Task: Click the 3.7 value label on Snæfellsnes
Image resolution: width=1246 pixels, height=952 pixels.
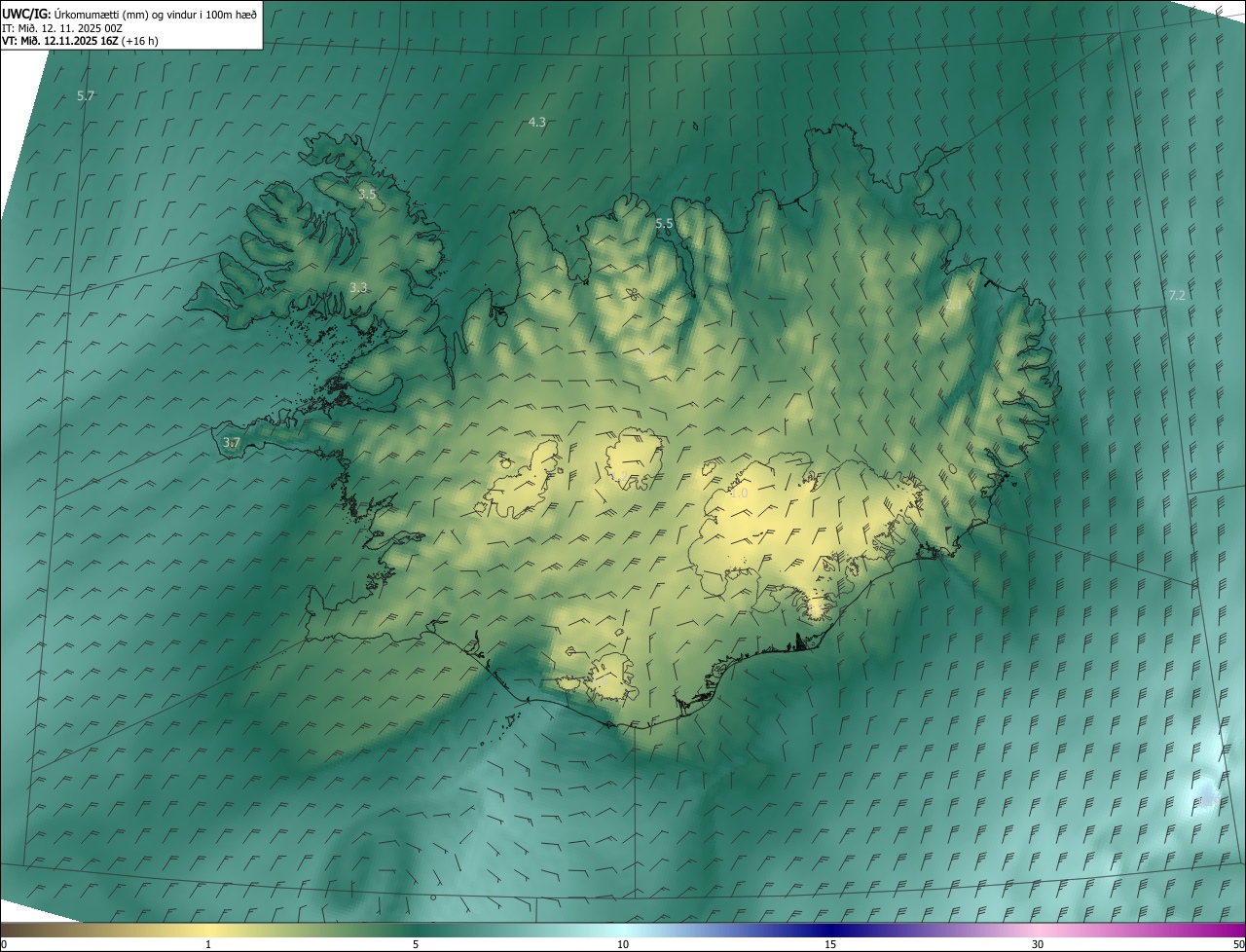Action: coord(231,443)
